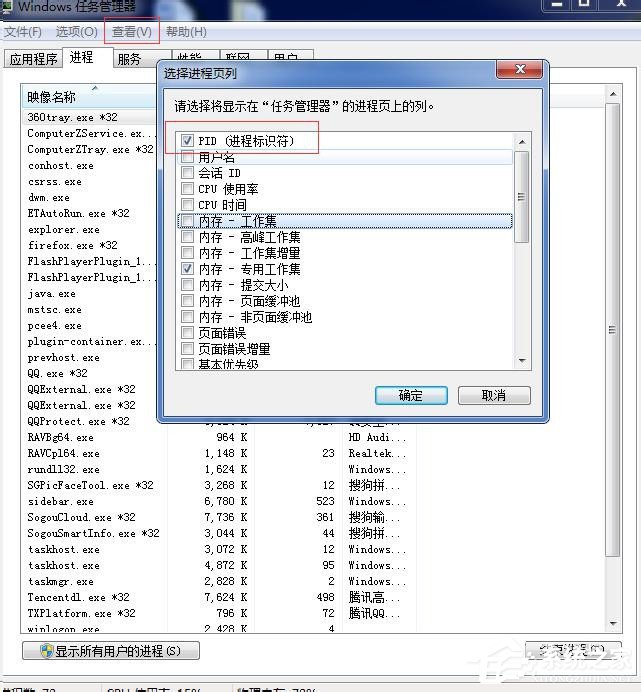Select process SogouSmartInfo.exe *32
Screen dimensions: 641x692
[x=94, y=533]
